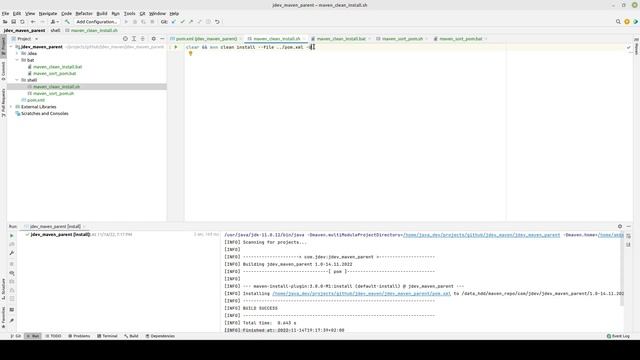Screen dimensions: 640x360
Task: Open the Dependencies tool window
Action: click(160, 336)
